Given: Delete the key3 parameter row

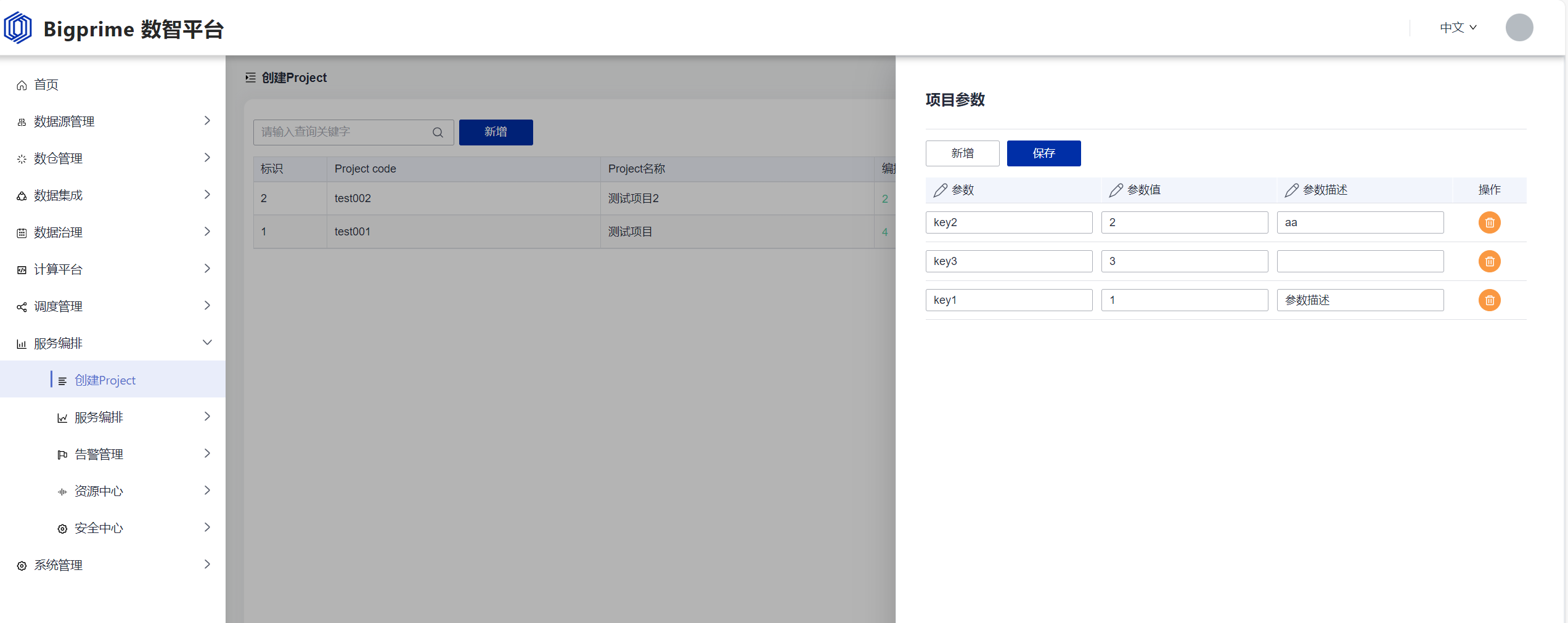Looking at the screenshot, I should (x=1489, y=261).
